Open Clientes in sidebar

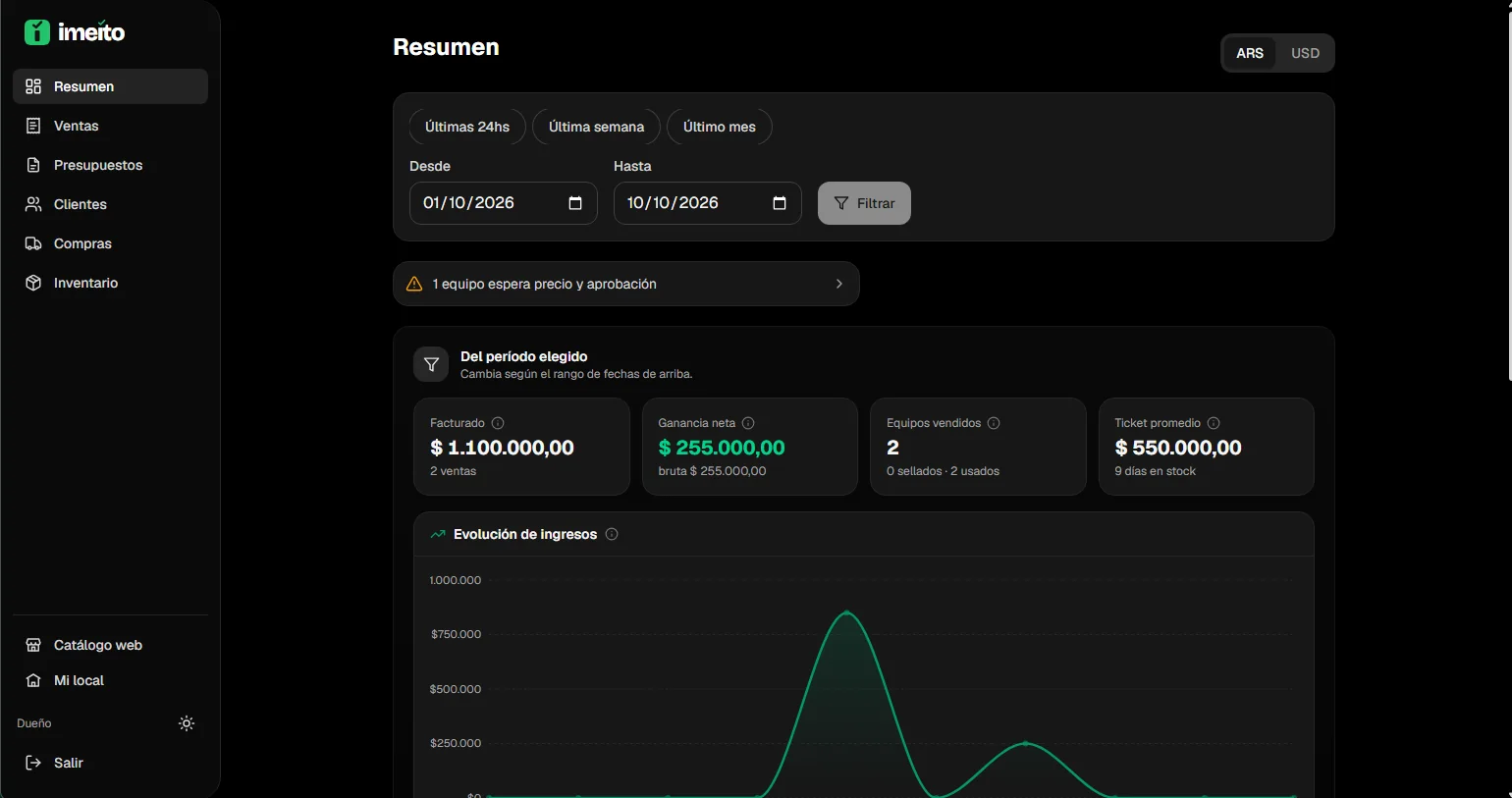(x=110, y=204)
